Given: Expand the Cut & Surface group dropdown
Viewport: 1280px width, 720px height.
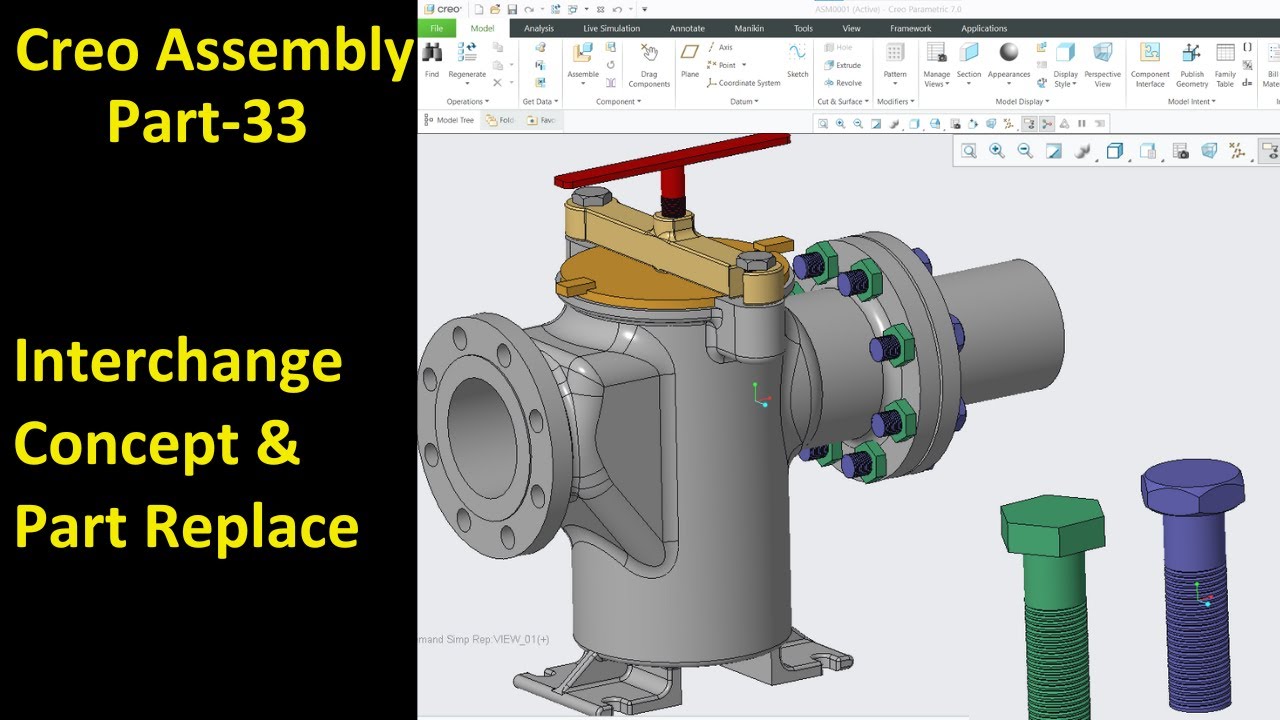Looking at the screenshot, I should click(x=842, y=102).
